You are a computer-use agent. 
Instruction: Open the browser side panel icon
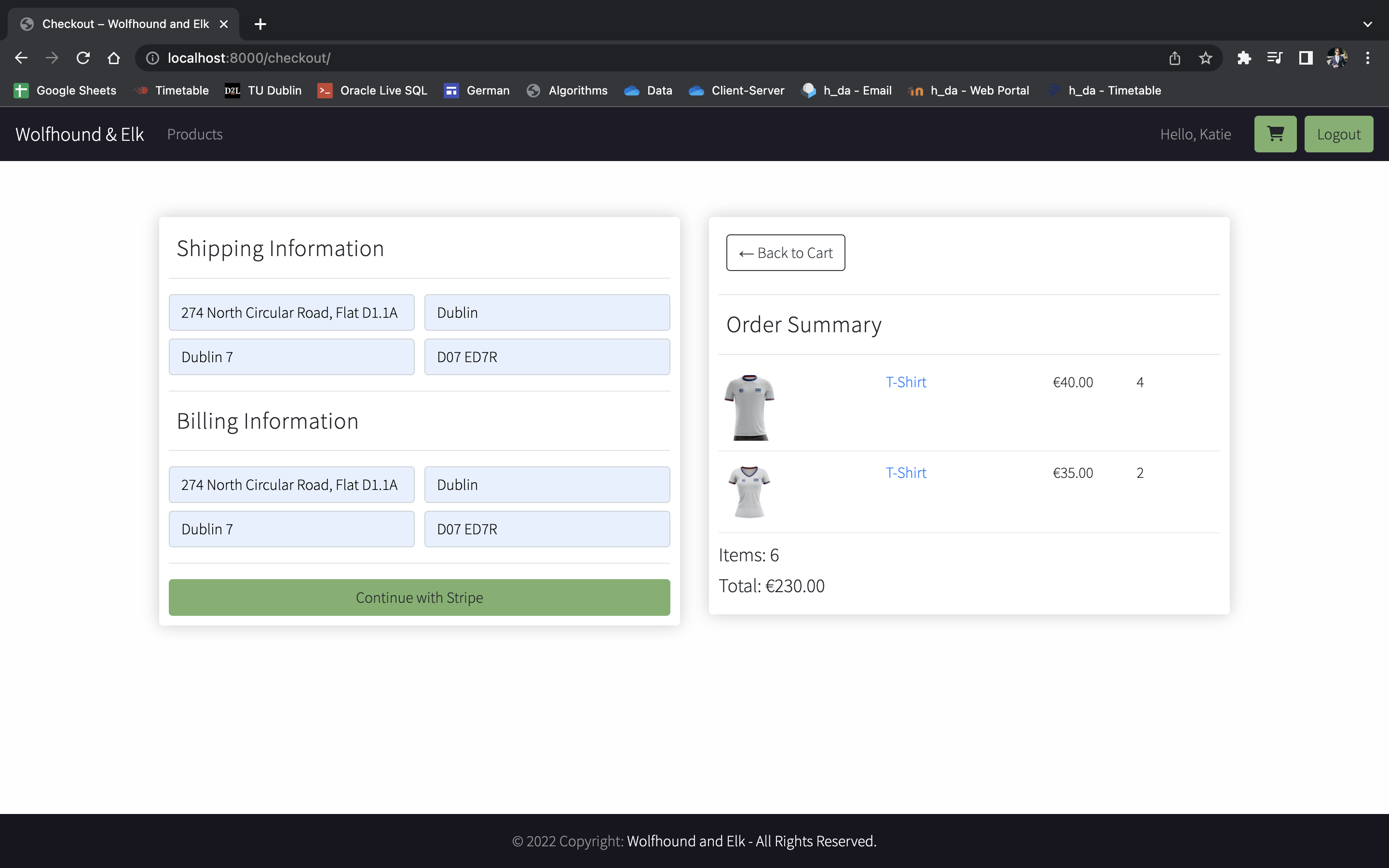pos(1304,57)
